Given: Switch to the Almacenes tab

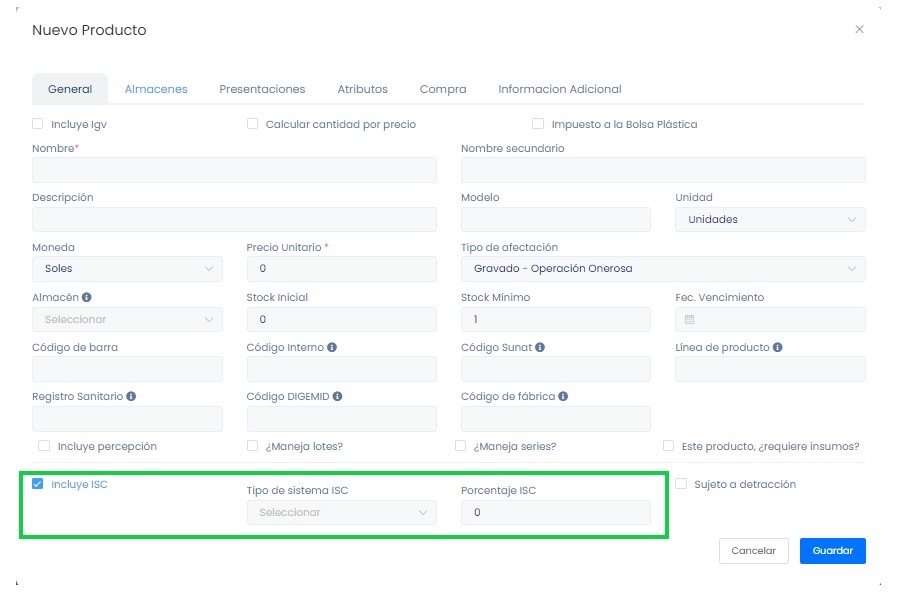Looking at the screenshot, I should point(156,89).
